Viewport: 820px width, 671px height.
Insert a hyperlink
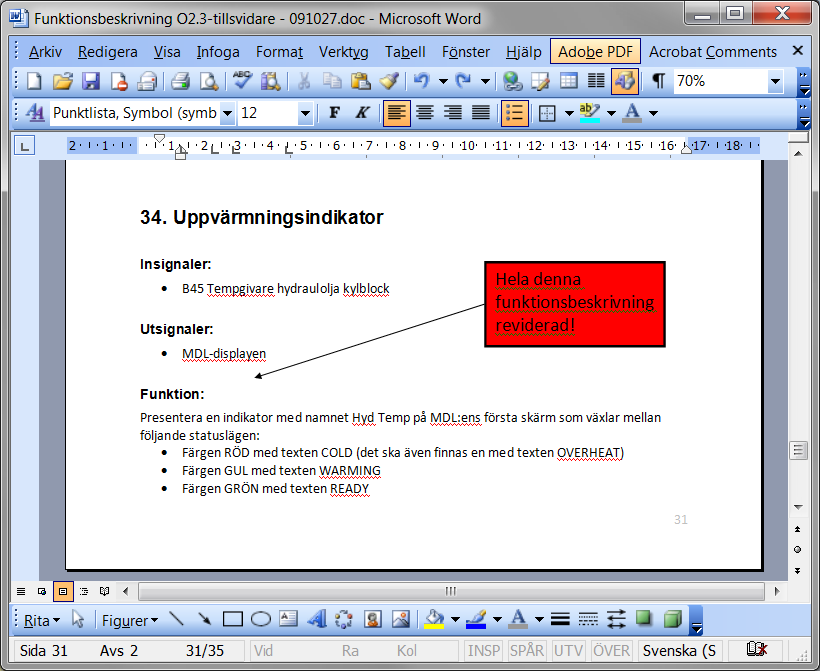tap(512, 82)
